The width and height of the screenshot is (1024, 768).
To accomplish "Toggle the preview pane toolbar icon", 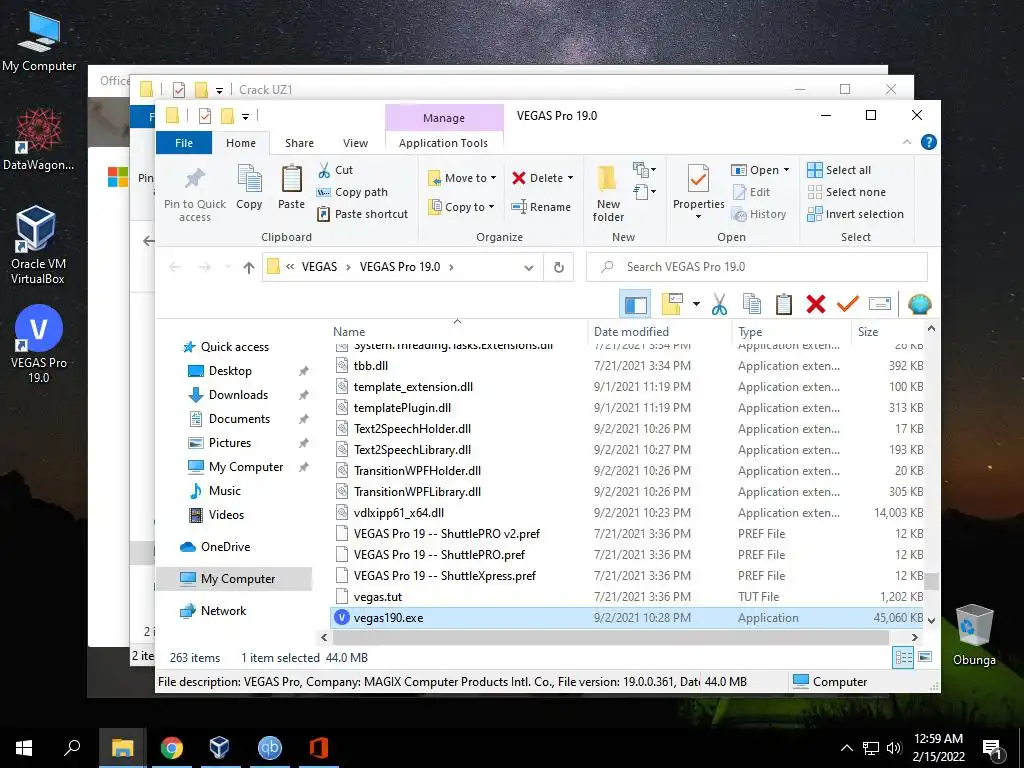I will tap(635, 304).
